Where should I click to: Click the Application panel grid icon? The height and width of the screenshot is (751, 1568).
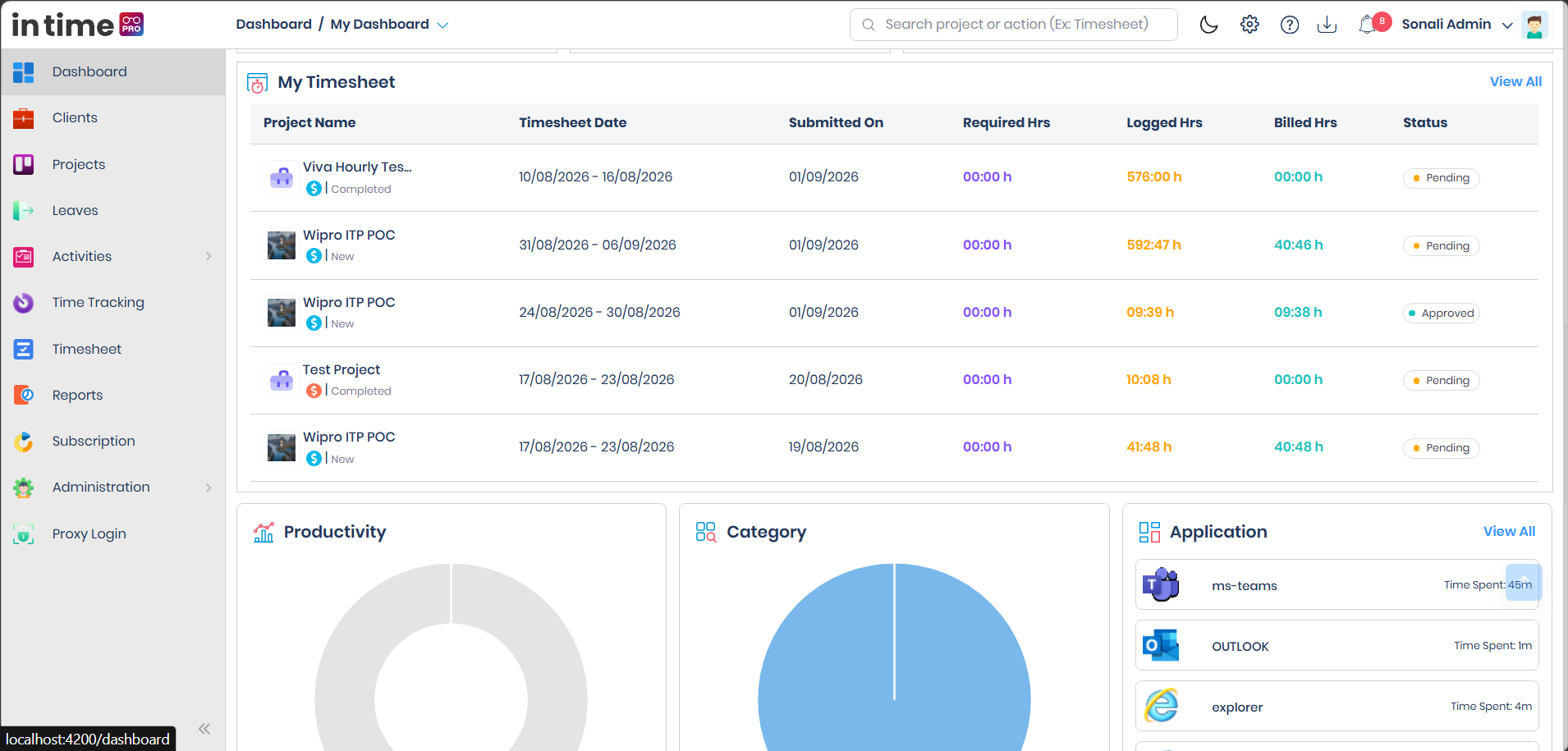pyautogui.click(x=1149, y=532)
